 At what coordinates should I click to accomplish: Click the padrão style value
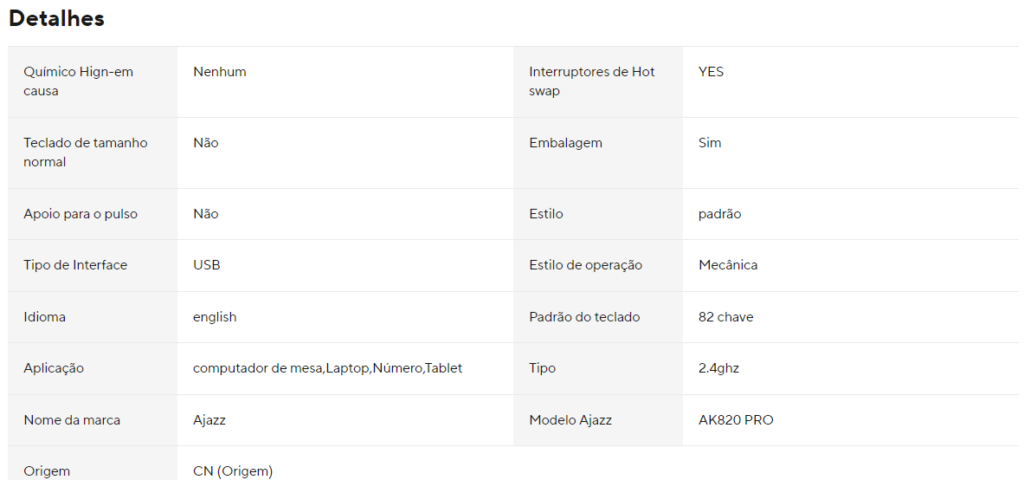(x=720, y=214)
